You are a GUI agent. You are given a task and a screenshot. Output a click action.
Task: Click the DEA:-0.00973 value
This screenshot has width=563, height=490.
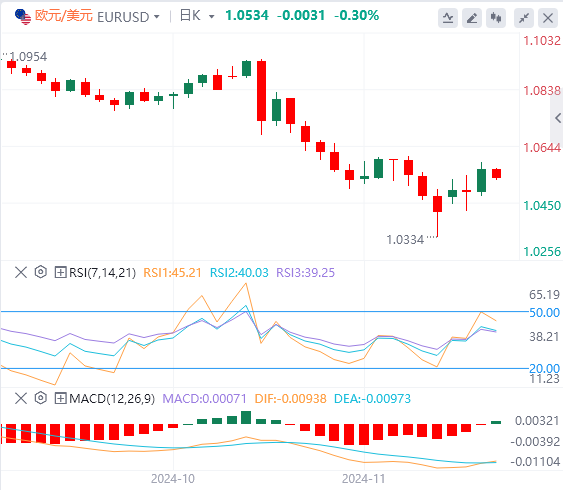coord(372,399)
